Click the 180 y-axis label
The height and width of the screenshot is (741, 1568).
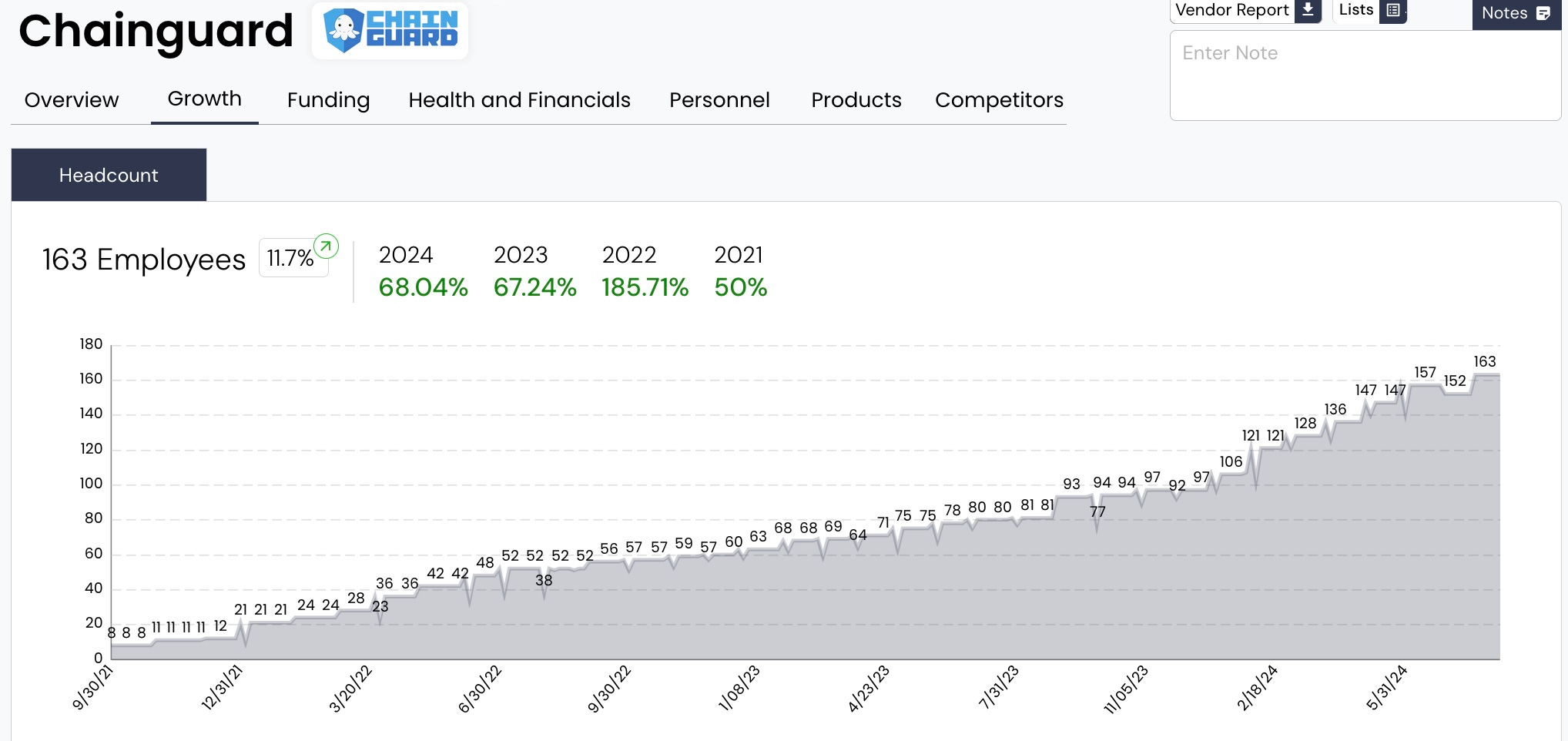click(91, 344)
